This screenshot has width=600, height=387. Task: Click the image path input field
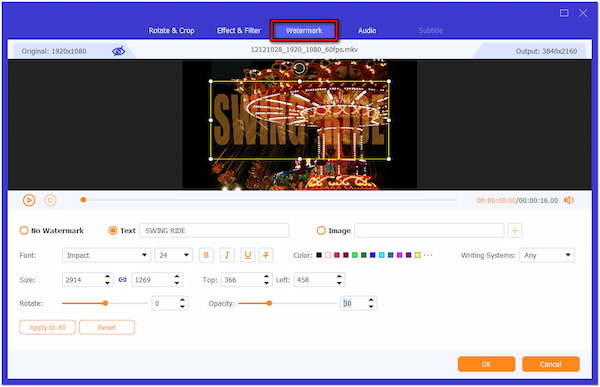pos(429,230)
